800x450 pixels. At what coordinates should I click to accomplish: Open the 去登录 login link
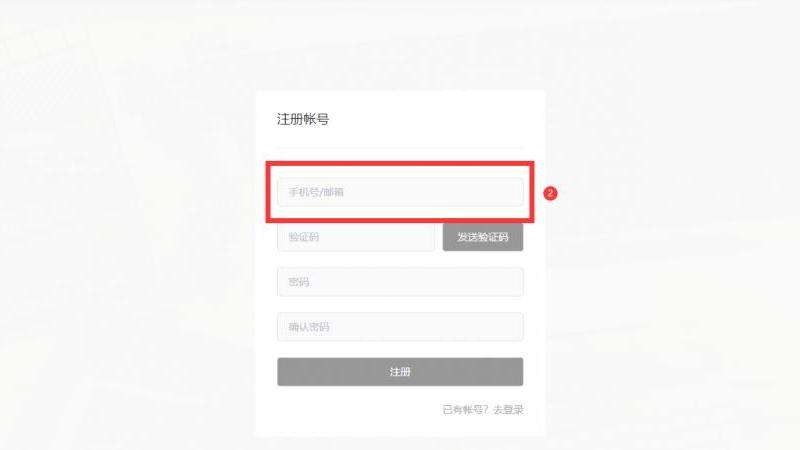[x=508, y=409]
